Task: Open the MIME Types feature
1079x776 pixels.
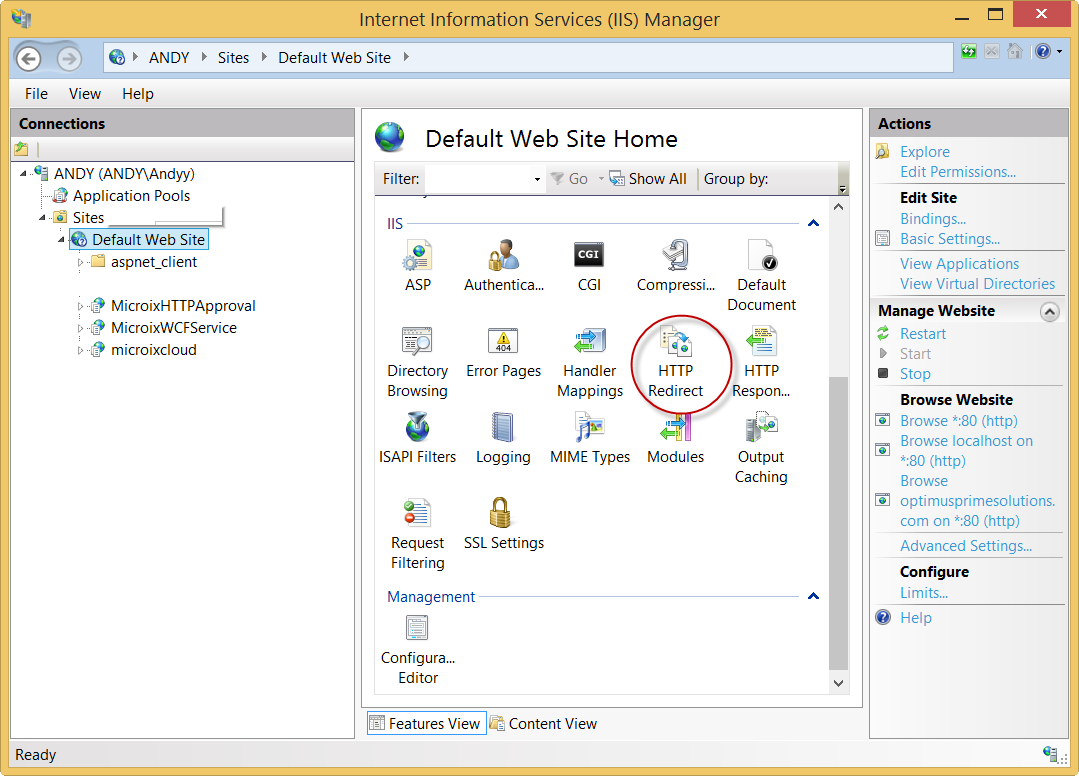Action: click(589, 429)
